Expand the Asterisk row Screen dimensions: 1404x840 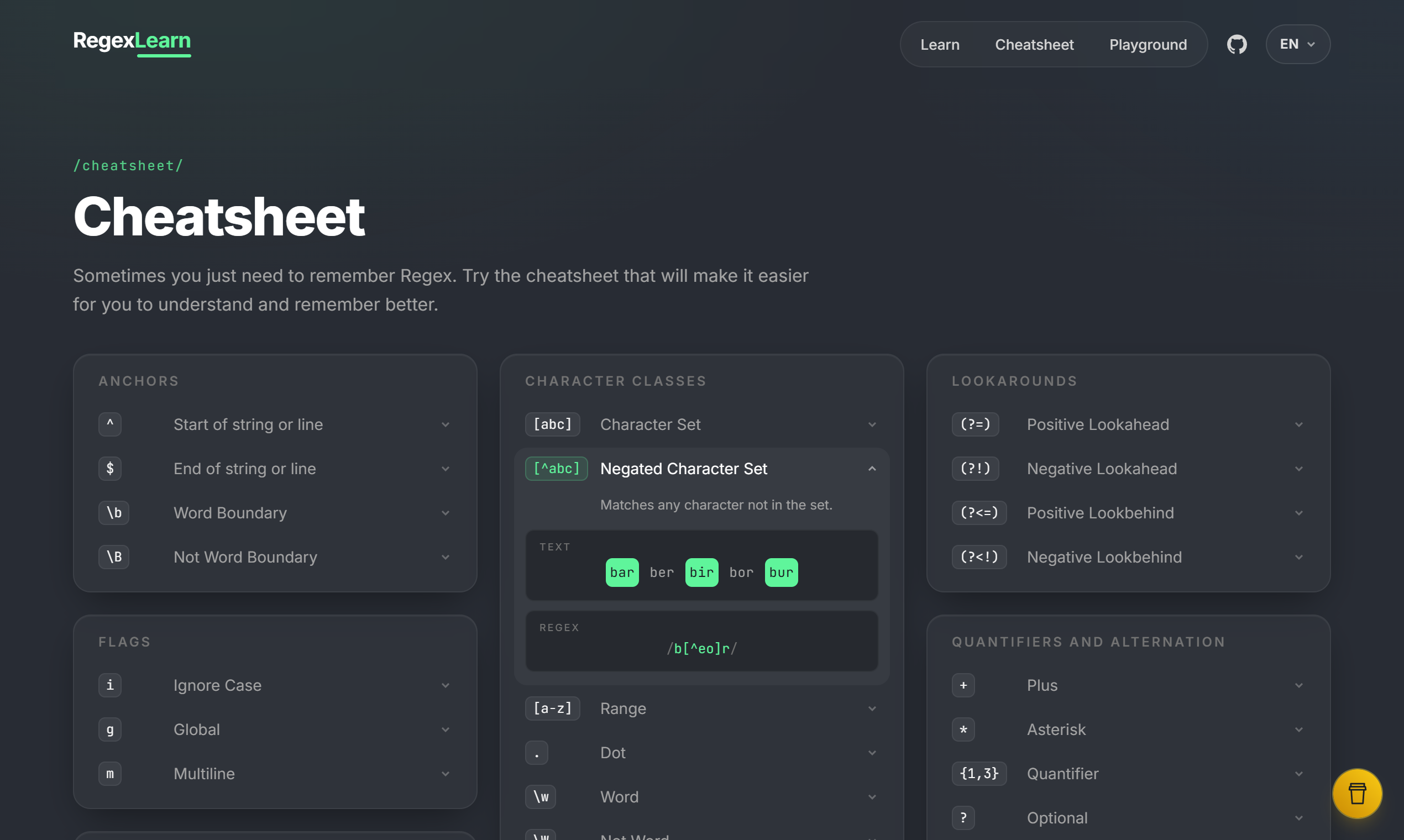coord(1128,729)
